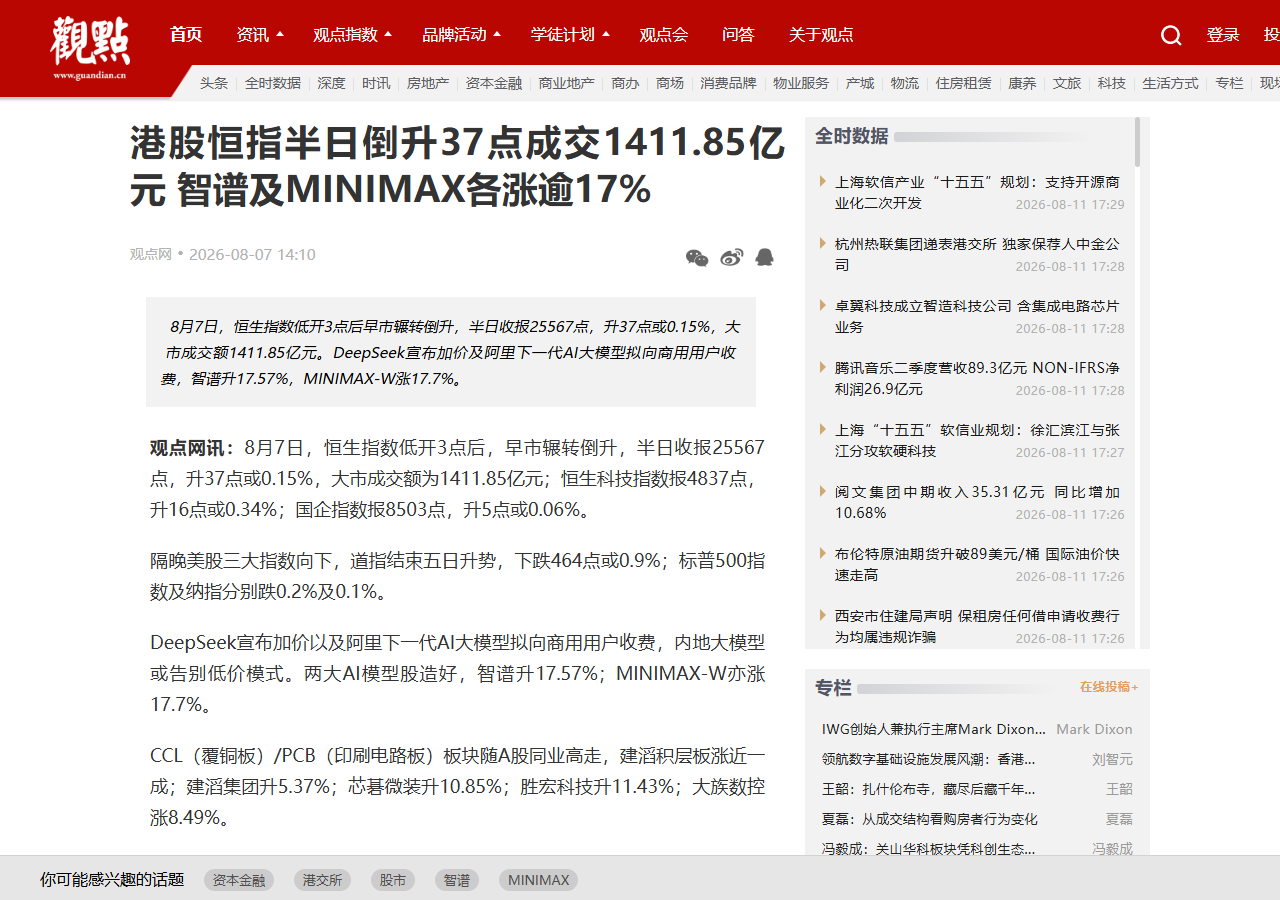The height and width of the screenshot is (900, 1280).
Task: Select the 商办 sub-navigation tab
Action: pyautogui.click(x=625, y=83)
